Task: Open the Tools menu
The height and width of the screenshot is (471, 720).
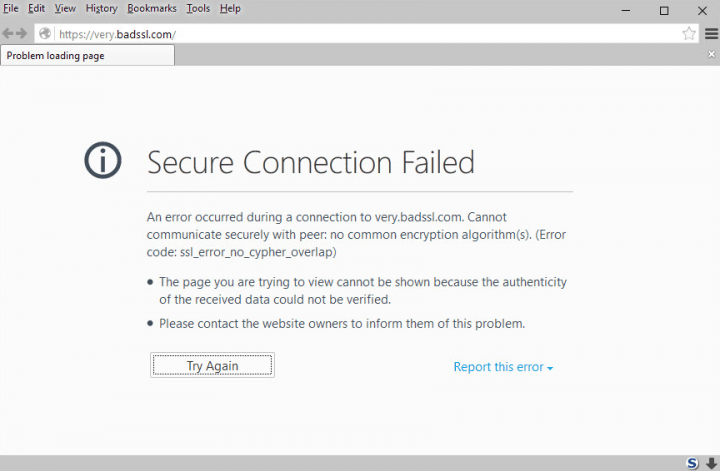Action: (198, 8)
